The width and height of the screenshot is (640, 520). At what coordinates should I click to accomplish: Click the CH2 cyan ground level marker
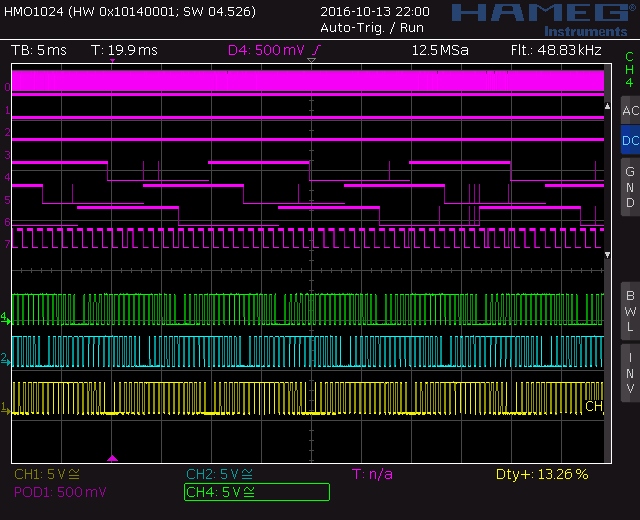click(x=6, y=358)
